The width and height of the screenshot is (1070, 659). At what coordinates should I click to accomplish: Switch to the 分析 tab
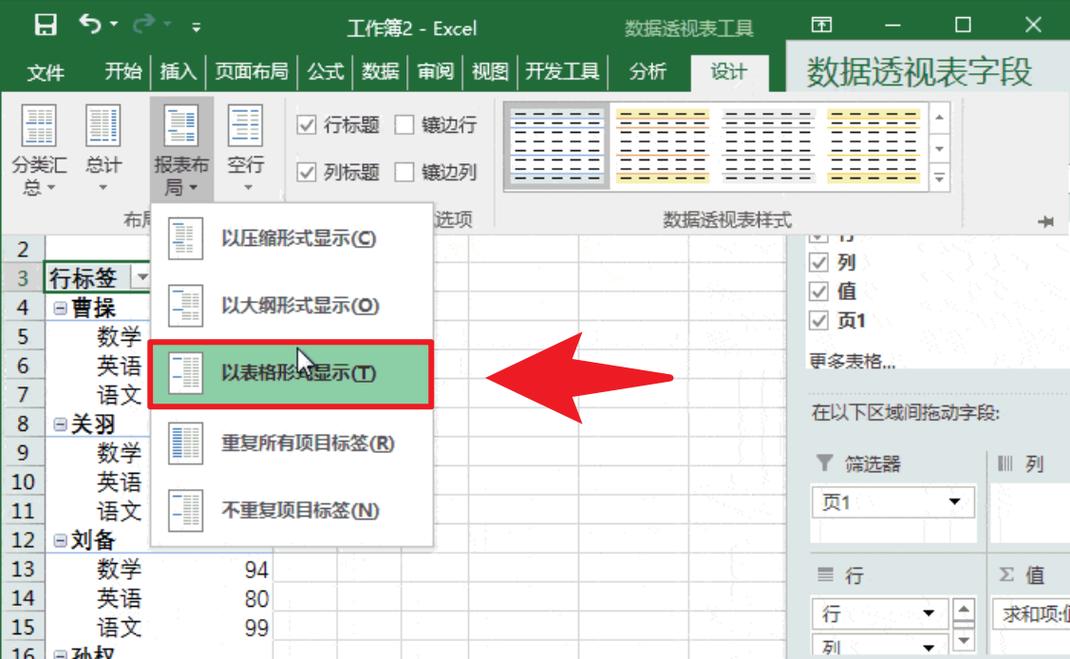point(648,71)
